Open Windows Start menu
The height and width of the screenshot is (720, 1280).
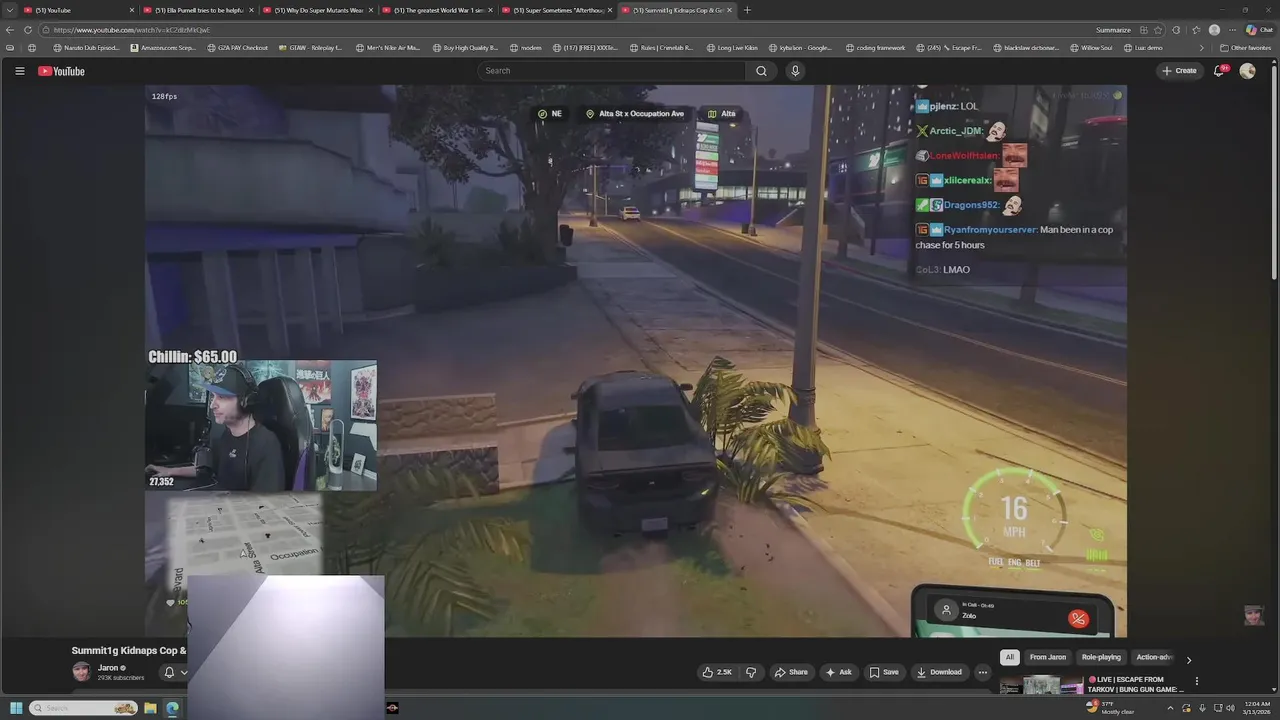pyautogui.click(x=16, y=708)
